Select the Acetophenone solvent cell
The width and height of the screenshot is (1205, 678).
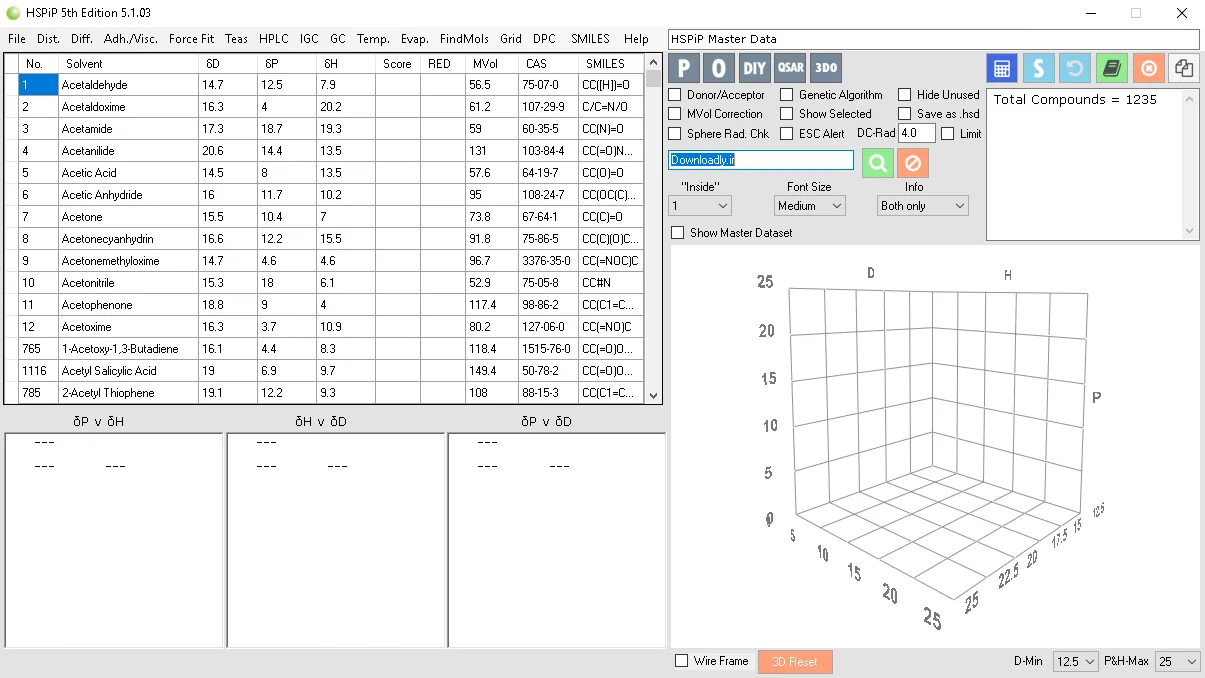tap(128, 305)
